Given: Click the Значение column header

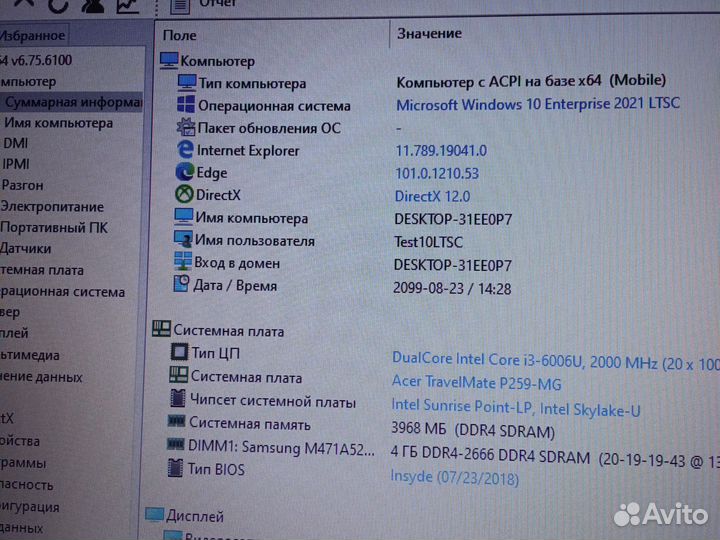Looking at the screenshot, I should tap(429, 33).
